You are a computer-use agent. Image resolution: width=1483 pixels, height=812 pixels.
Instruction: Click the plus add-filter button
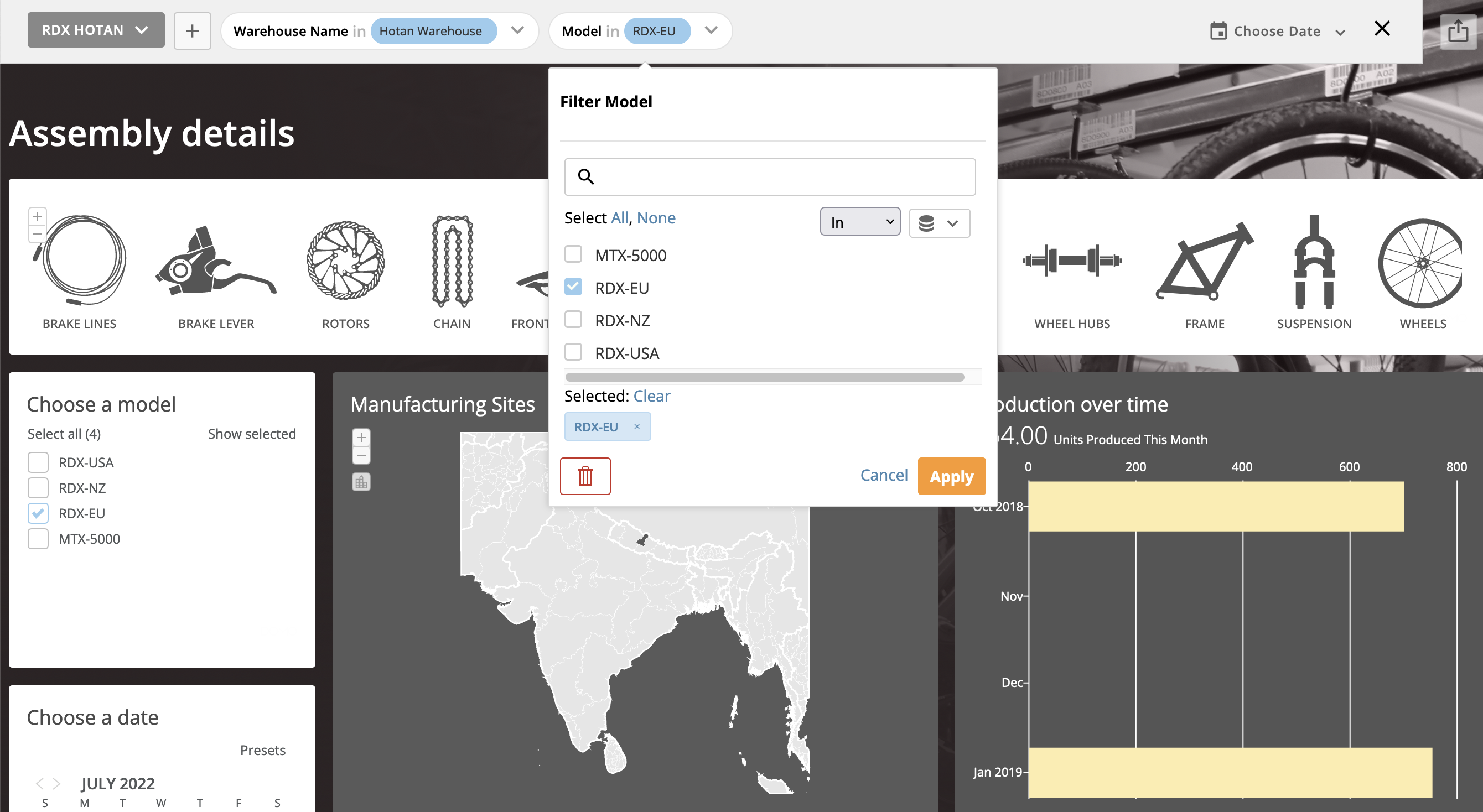click(192, 31)
